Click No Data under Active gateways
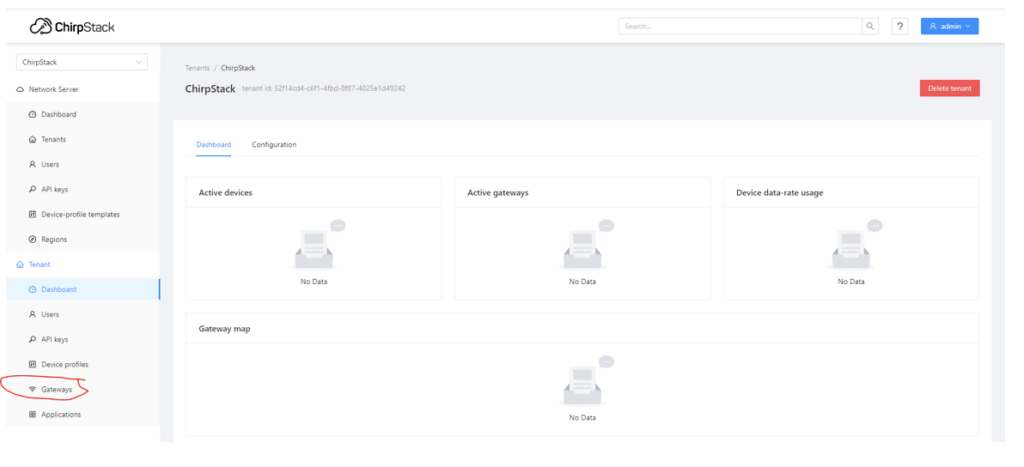 pyautogui.click(x=583, y=282)
